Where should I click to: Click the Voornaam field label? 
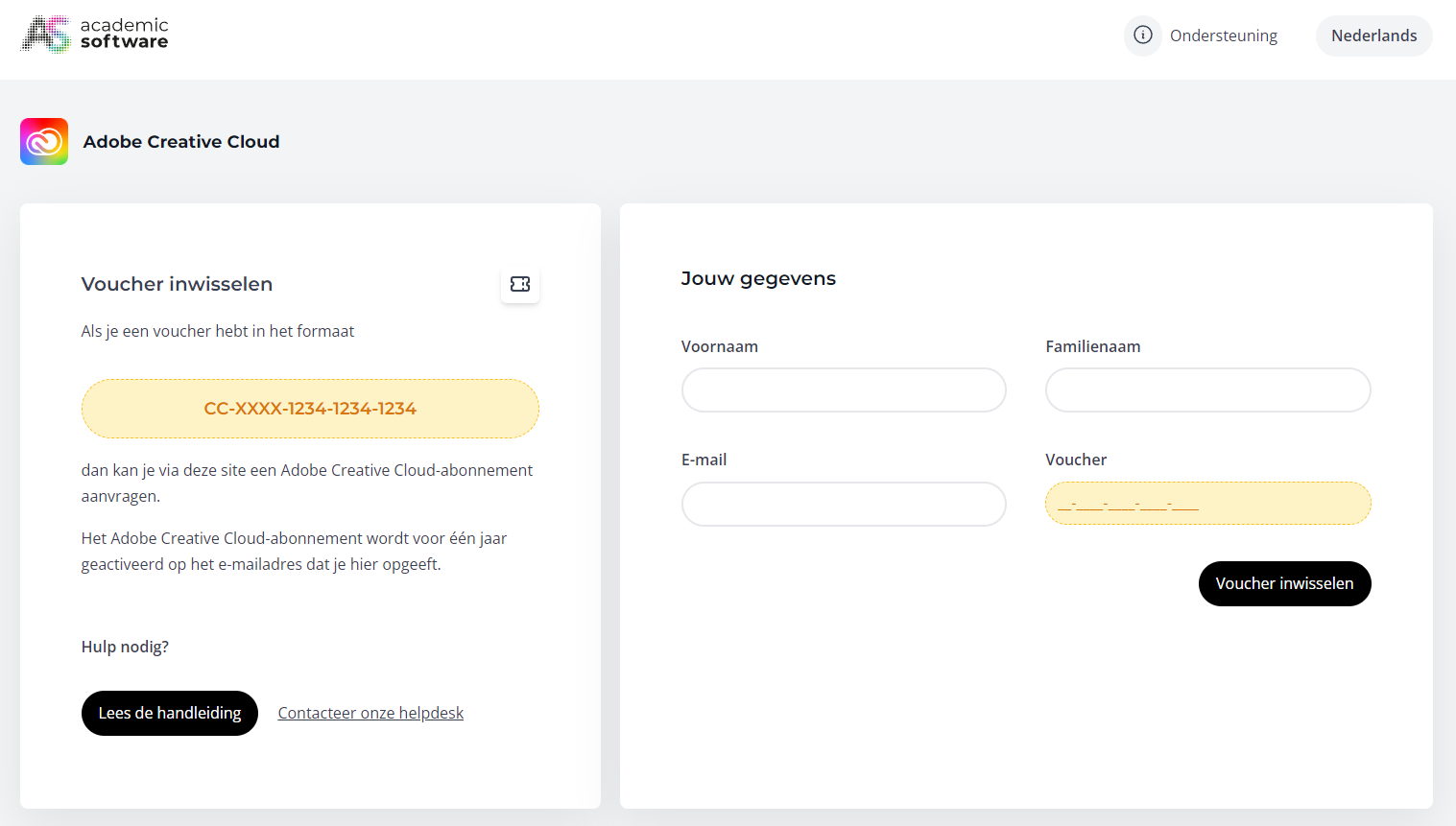click(720, 346)
